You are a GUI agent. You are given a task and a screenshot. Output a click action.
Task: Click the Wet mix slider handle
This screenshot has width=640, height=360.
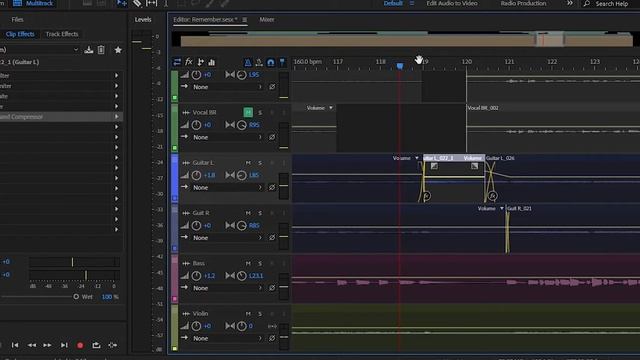coord(76,297)
